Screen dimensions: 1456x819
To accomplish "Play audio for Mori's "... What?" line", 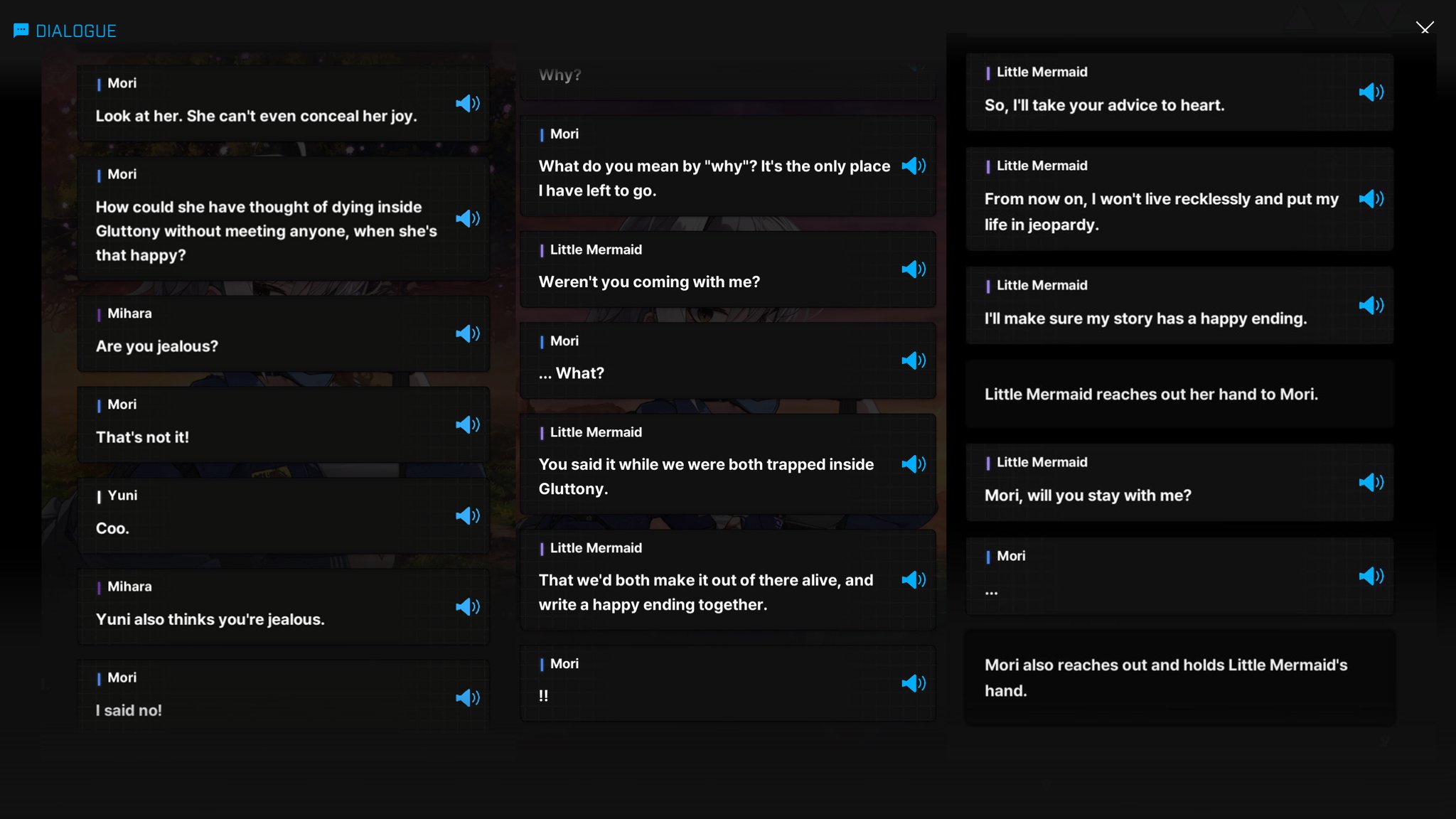I will click(914, 360).
